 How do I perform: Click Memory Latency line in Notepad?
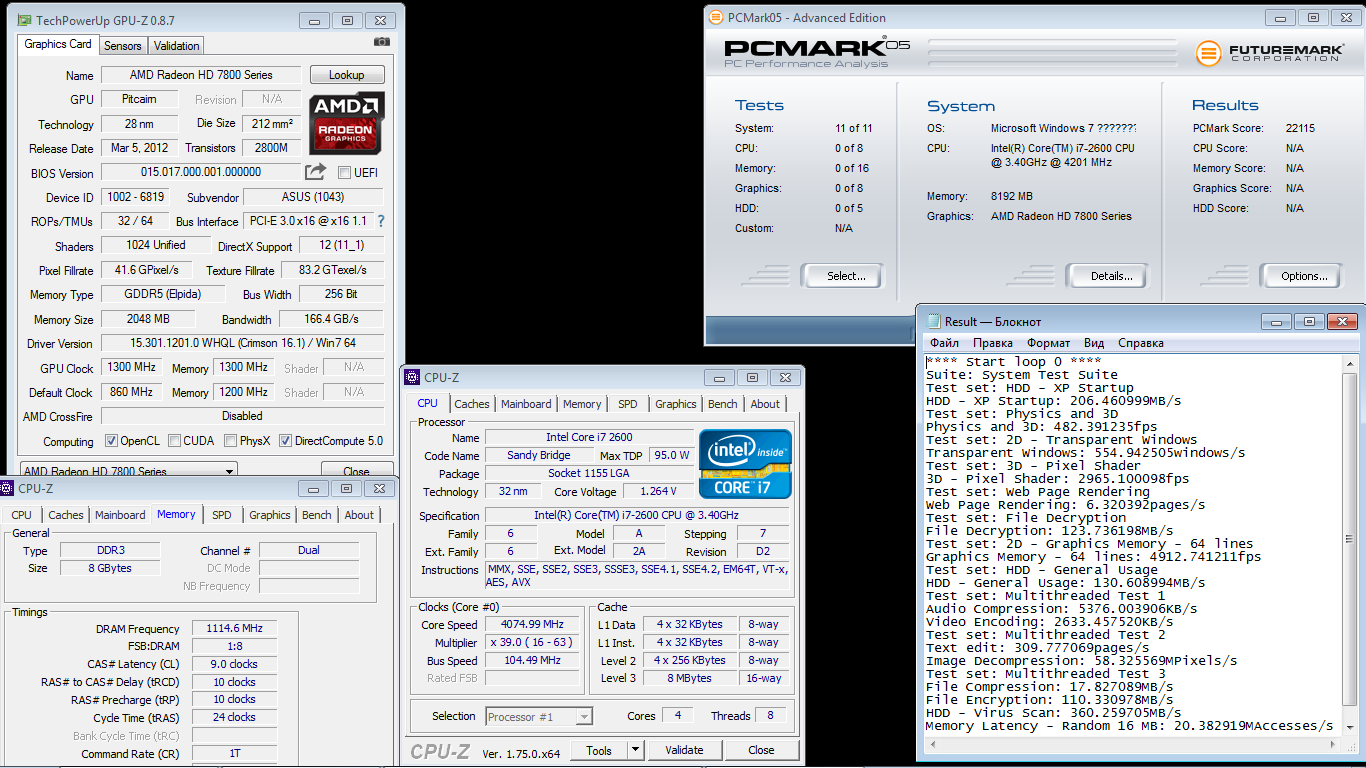point(1129,726)
